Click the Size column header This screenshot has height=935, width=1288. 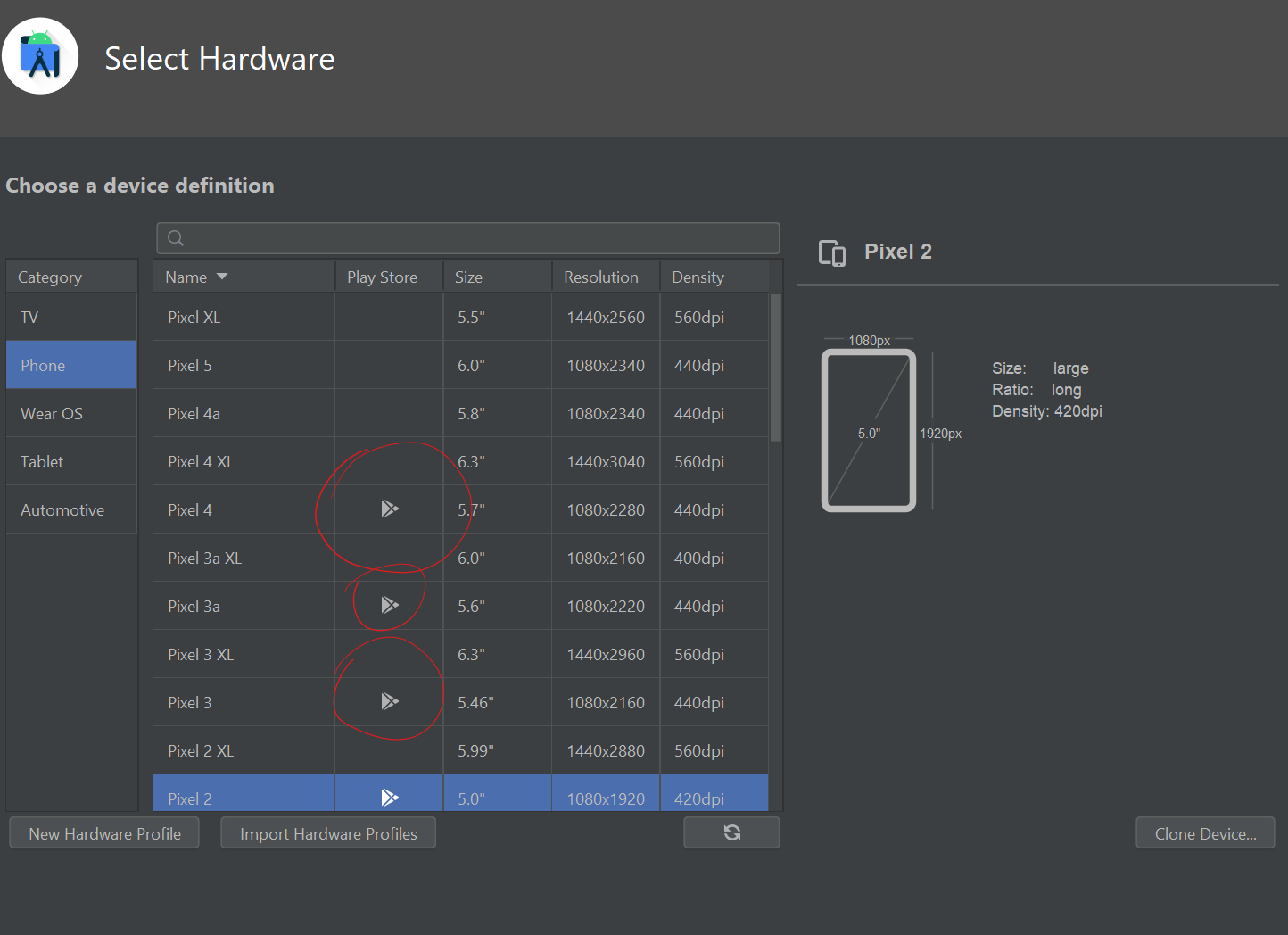coord(497,277)
